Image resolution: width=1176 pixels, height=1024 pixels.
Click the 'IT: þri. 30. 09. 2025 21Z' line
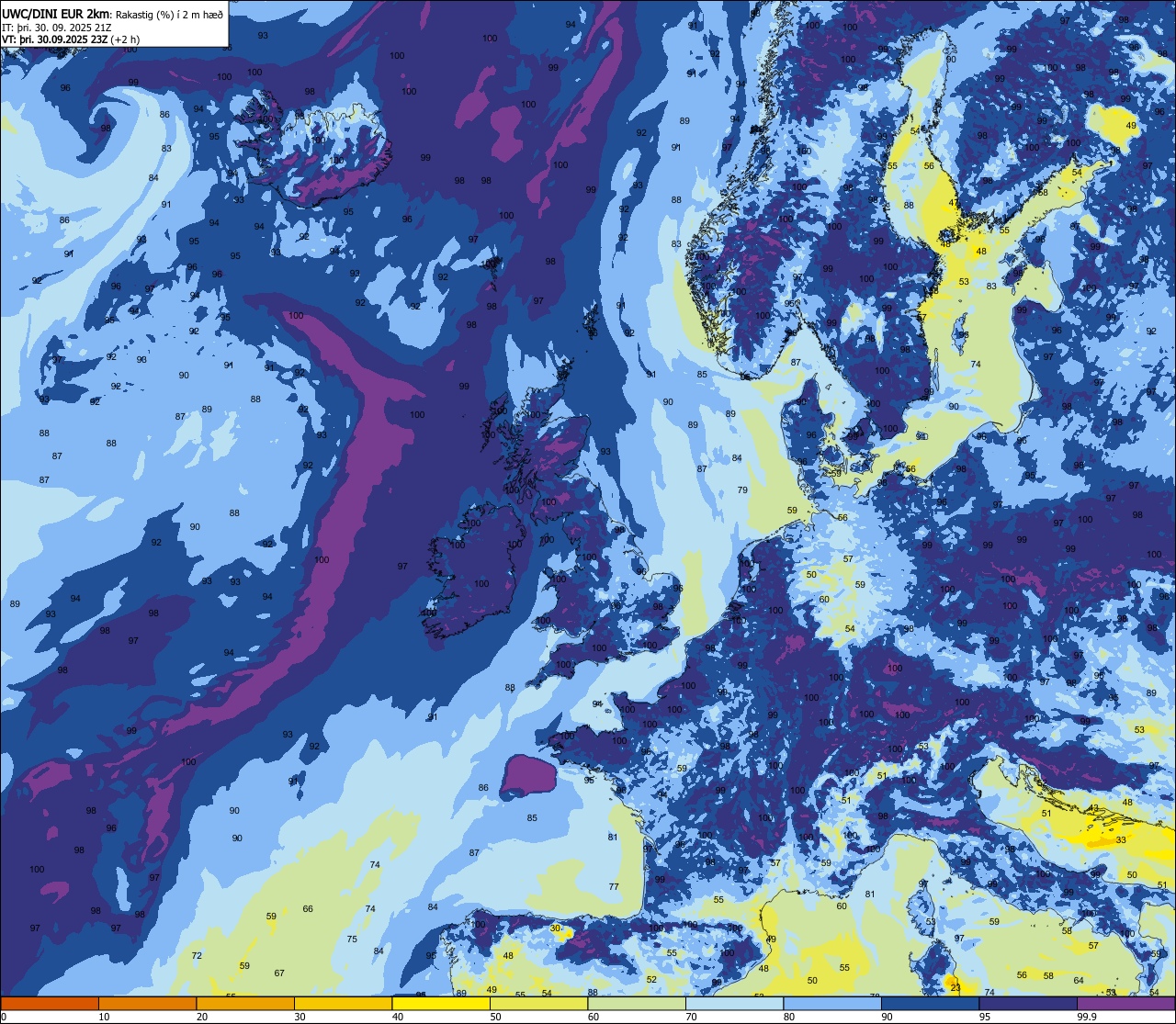point(58,27)
